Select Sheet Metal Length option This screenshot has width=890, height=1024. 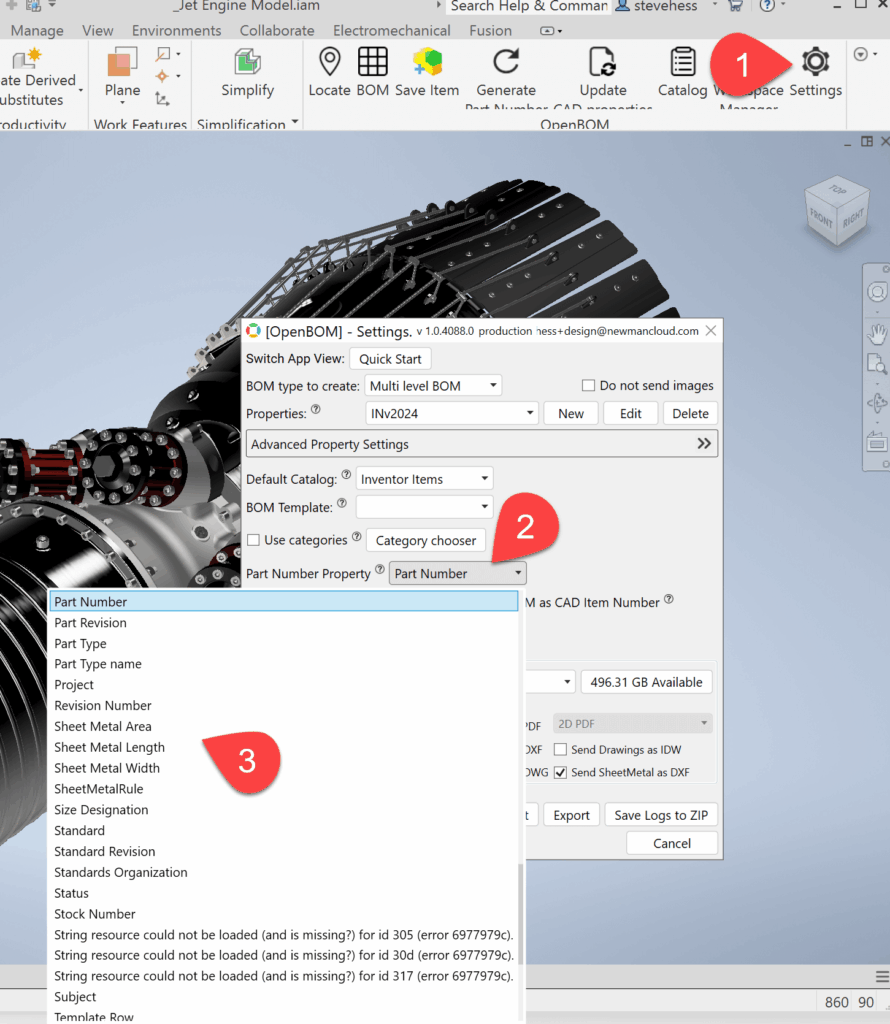283,747
